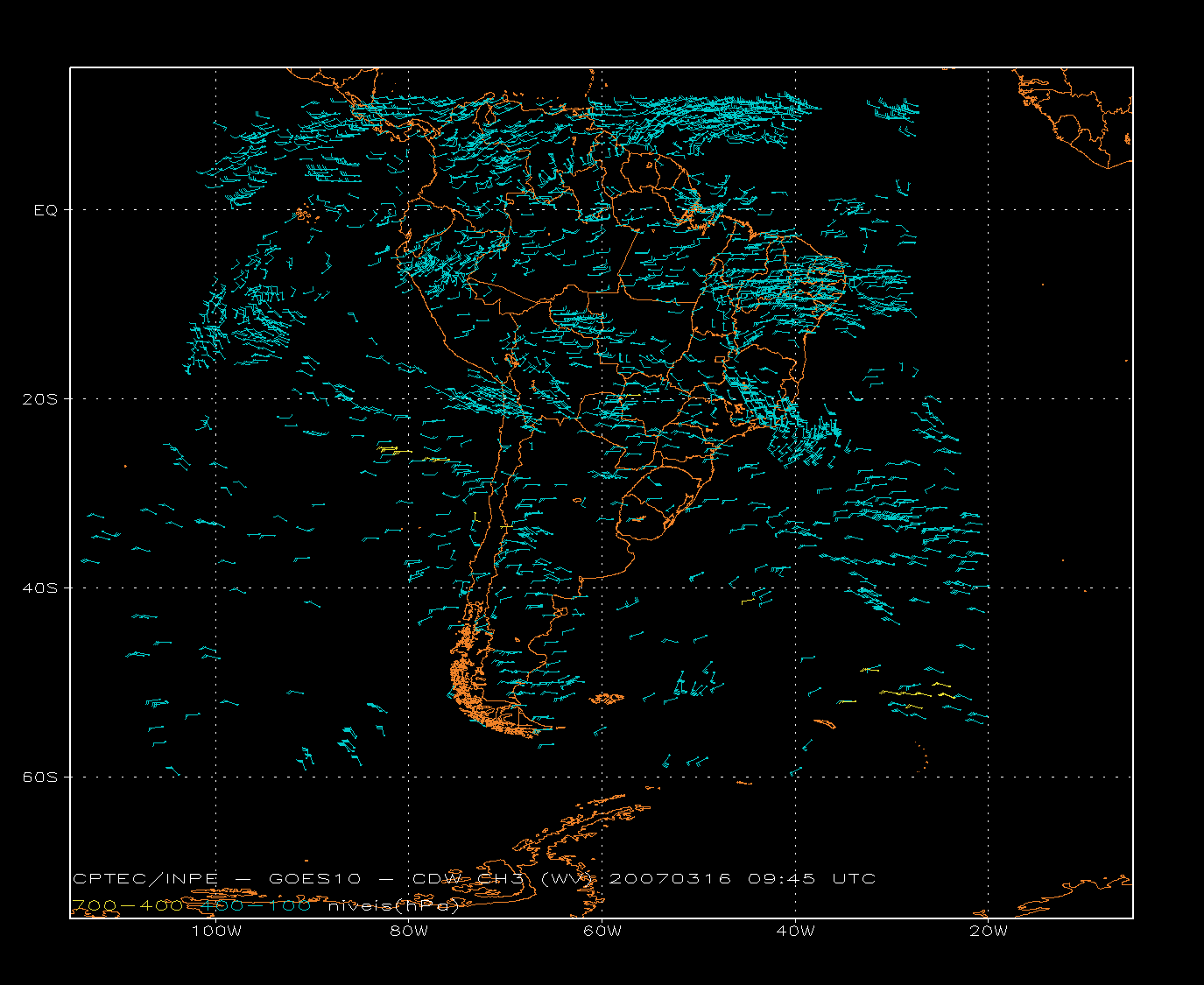Click the 60S latitude label
Image resolution: width=1204 pixels, height=985 pixels.
coord(39,777)
